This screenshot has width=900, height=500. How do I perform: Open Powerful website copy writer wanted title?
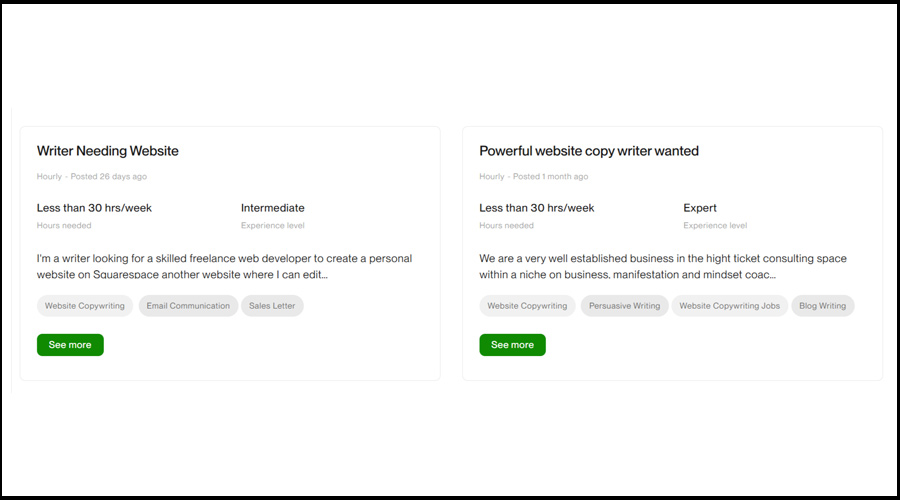[x=589, y=151]
